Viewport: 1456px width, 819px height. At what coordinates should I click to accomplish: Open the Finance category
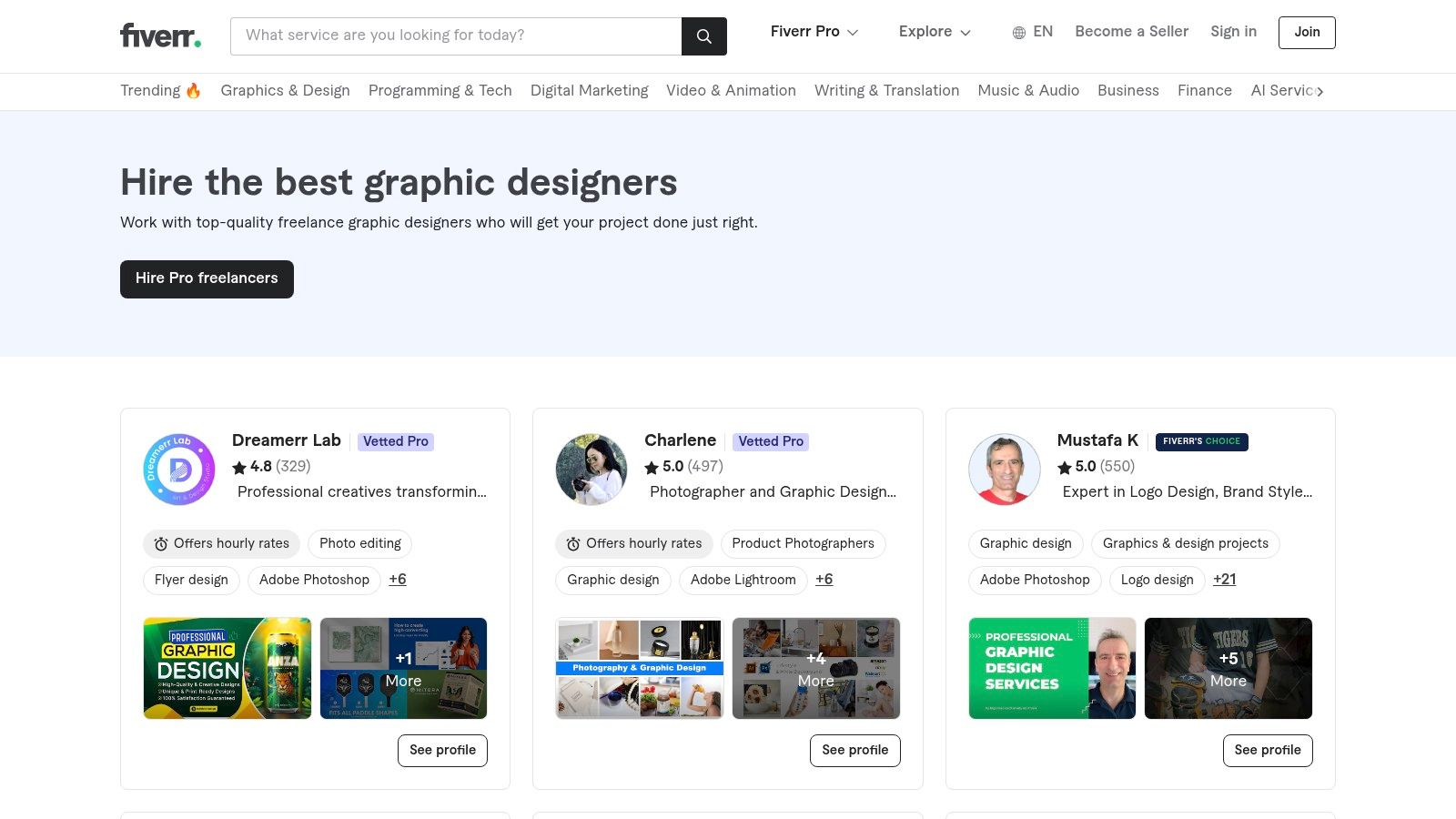[x=1205, y=91]
